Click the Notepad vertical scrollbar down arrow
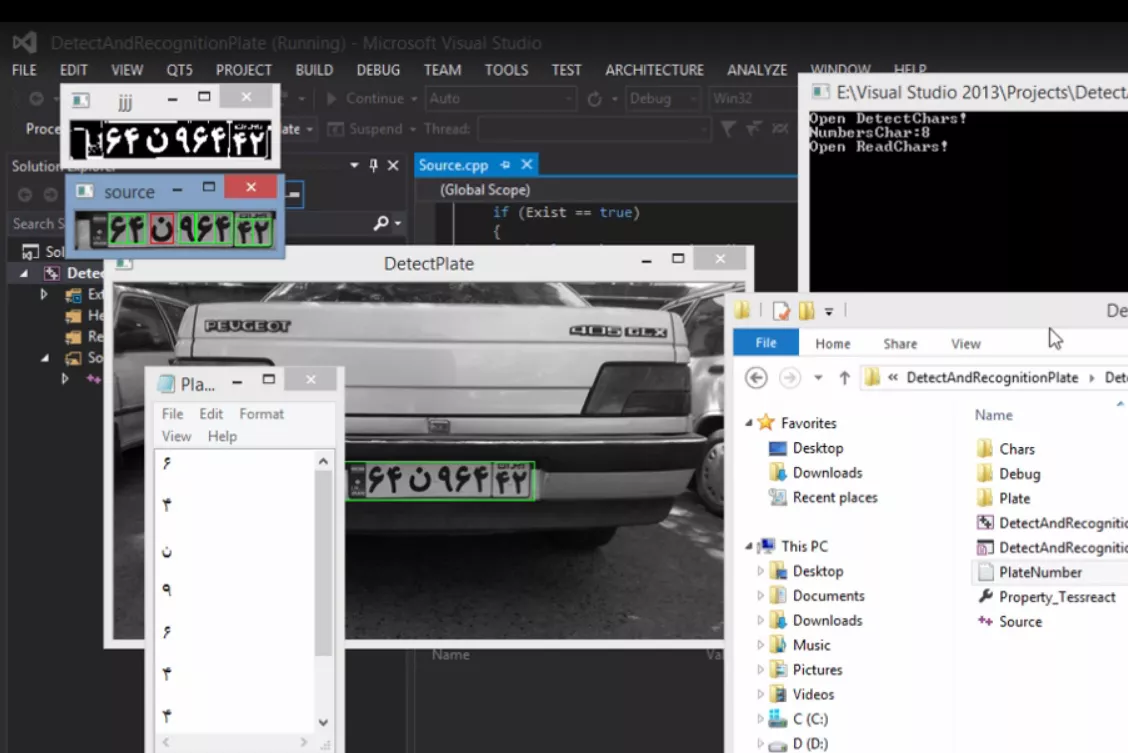This screenshot has height=753, width=1128. click(x=323, y=722)
